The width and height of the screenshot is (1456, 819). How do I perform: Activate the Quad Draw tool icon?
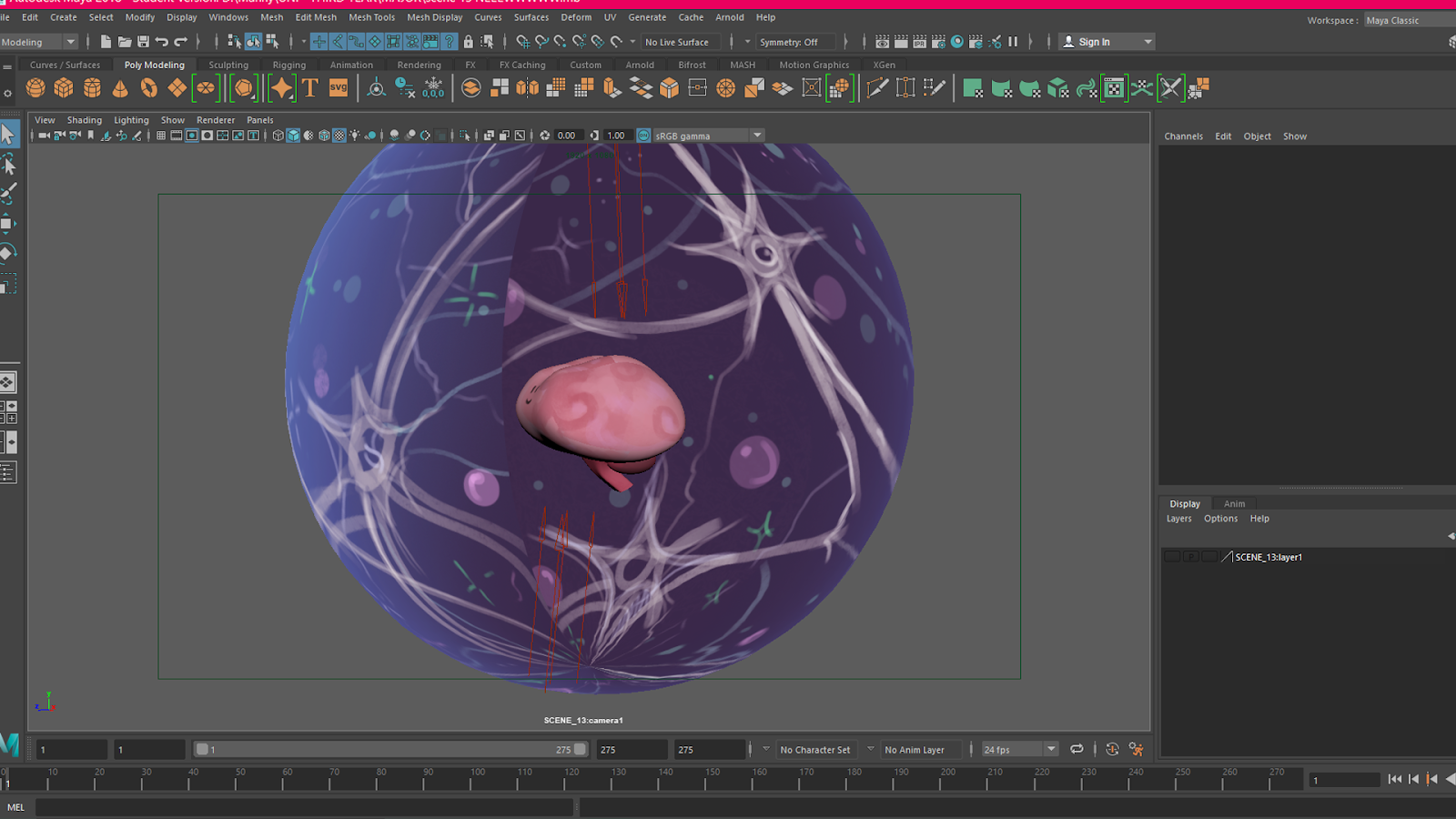pyautogui.click(x=932, y=88)
